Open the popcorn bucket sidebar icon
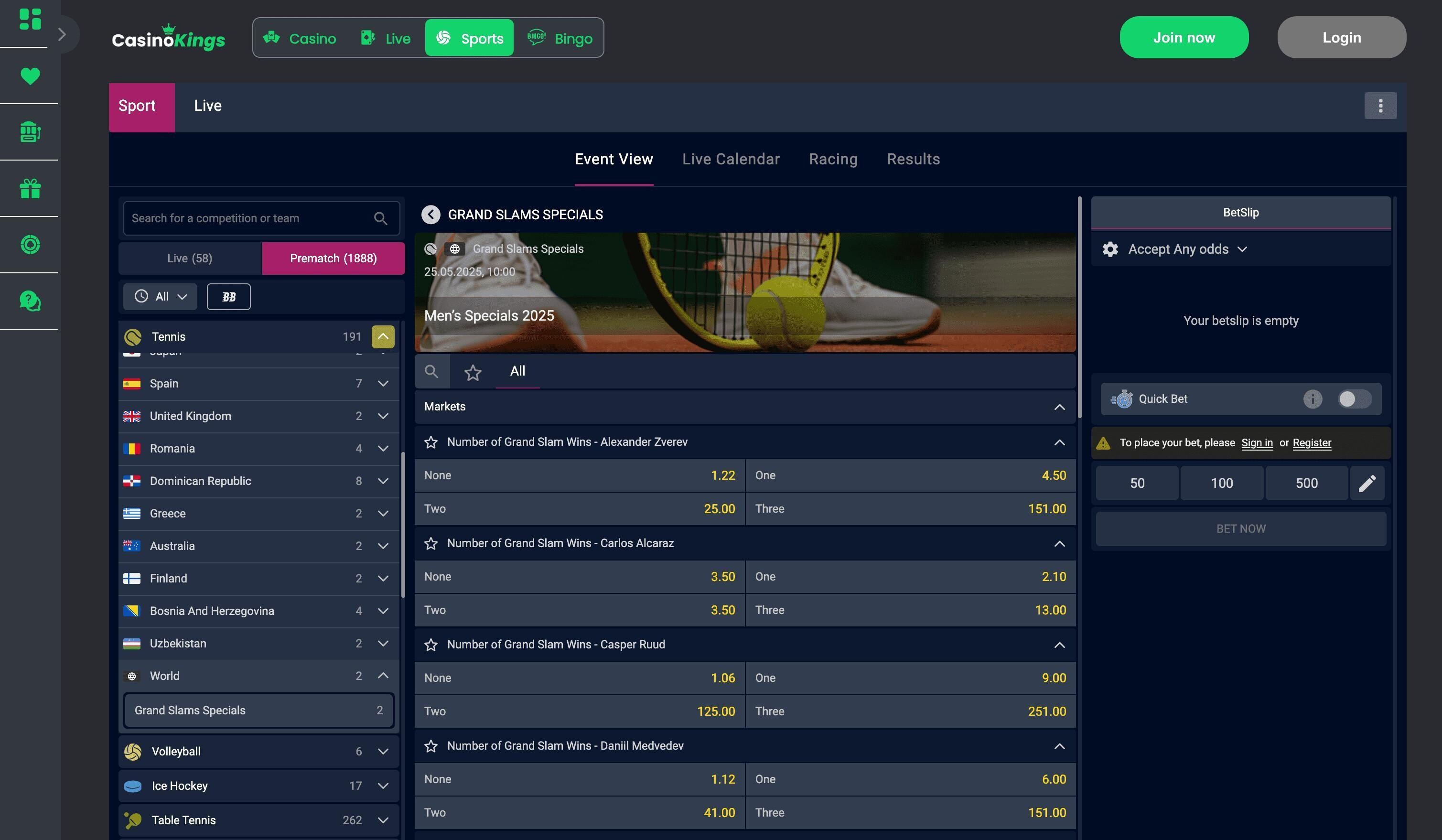This screenshot has height=840, width=1442. [30, 131]
